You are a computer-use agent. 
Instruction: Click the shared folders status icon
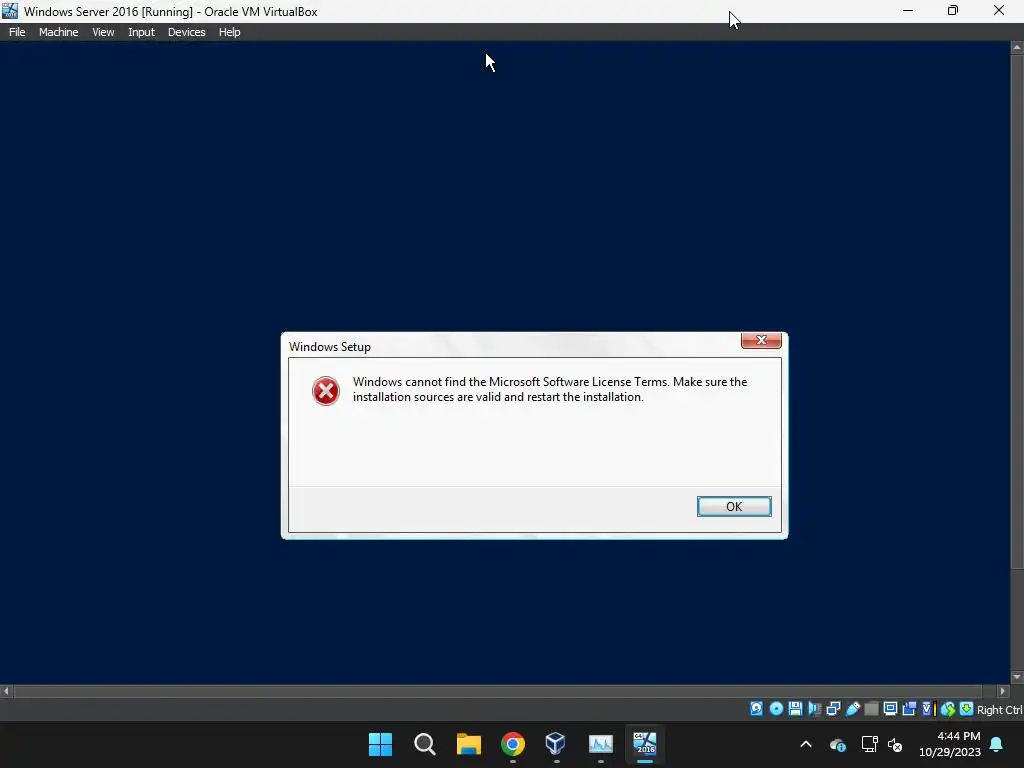coord(871,709)
